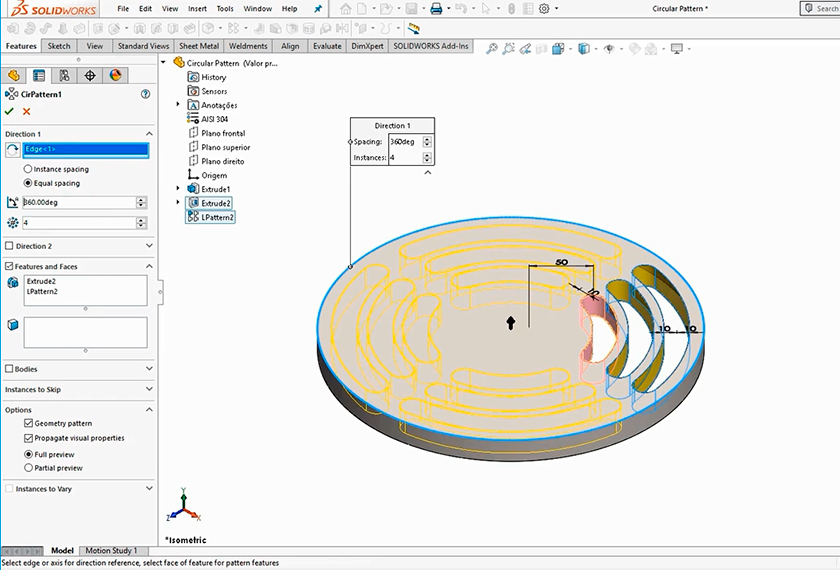
Task: Cancel the pattern with the orange X
Action: tap(27, 112)
